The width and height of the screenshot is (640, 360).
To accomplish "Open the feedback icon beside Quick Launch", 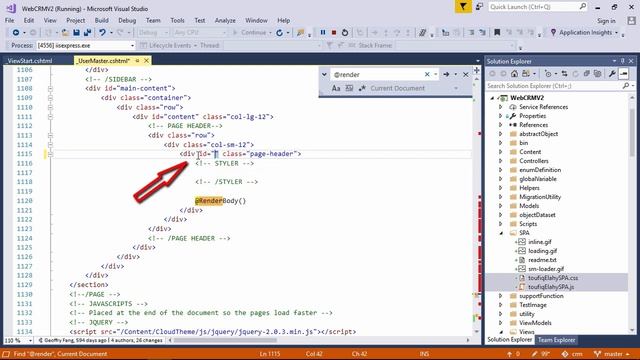I will 479,7.
